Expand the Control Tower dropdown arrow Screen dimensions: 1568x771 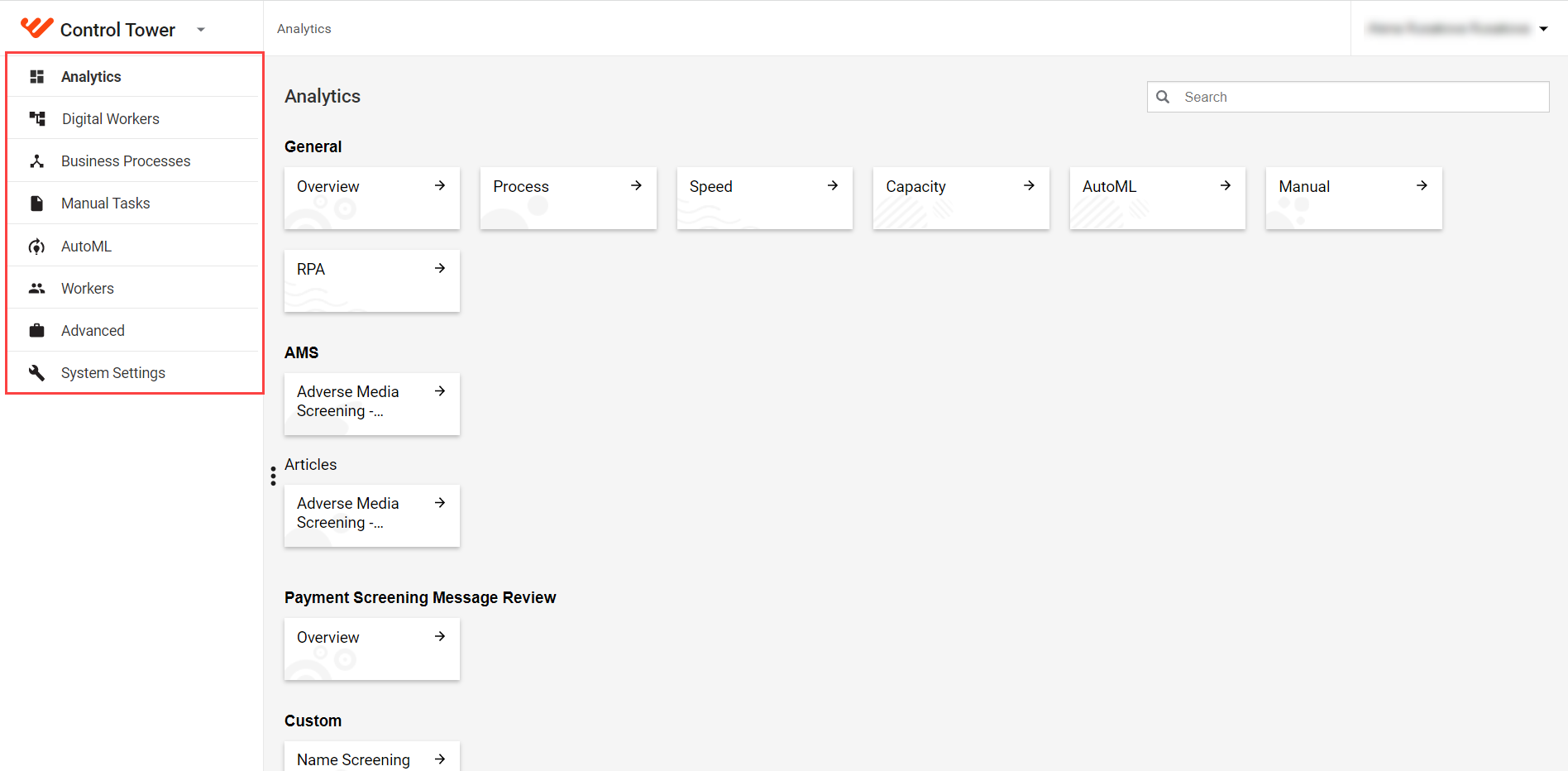click(201, 30)
